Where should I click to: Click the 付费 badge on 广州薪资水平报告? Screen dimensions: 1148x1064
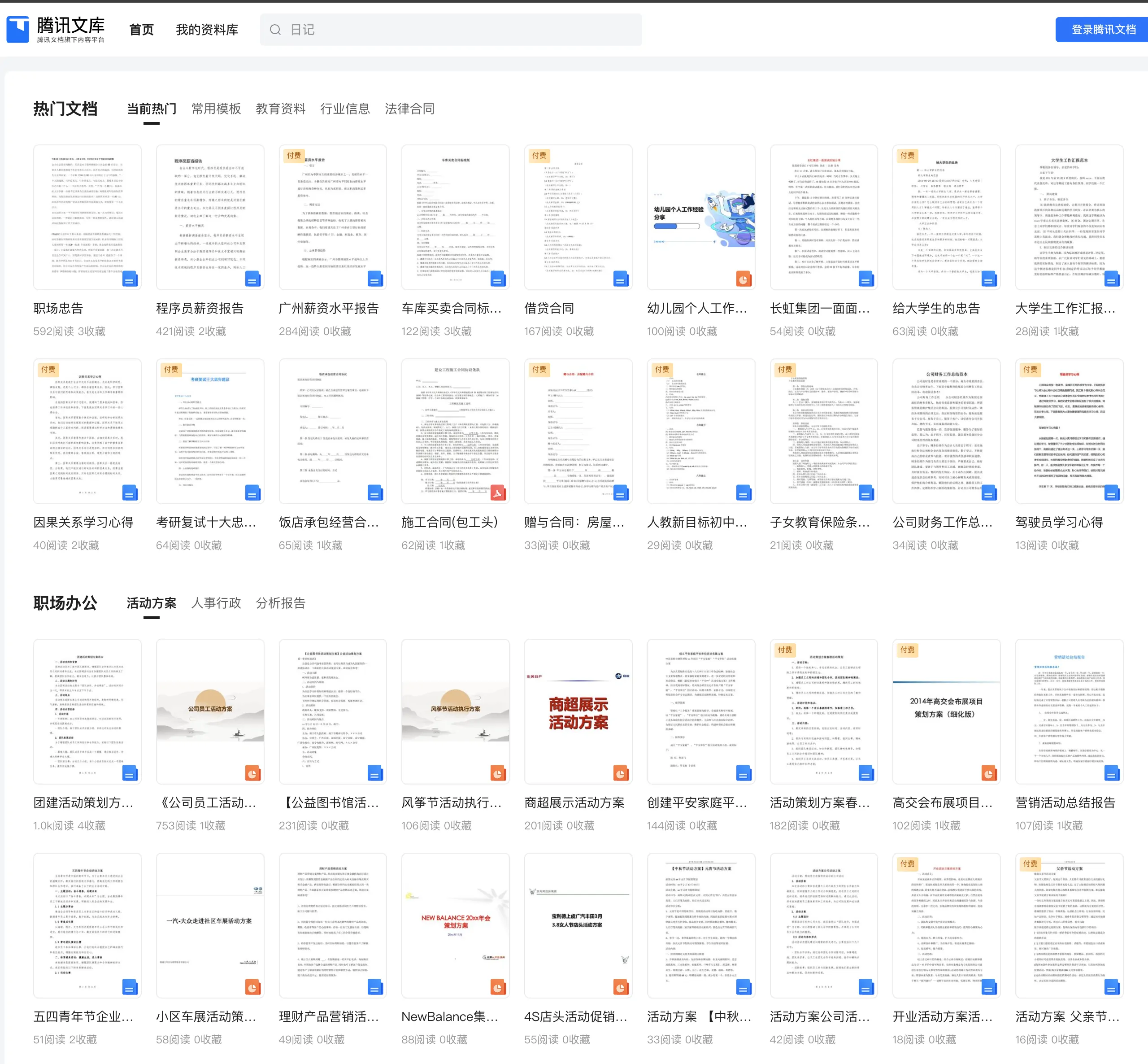pos(294,156)
